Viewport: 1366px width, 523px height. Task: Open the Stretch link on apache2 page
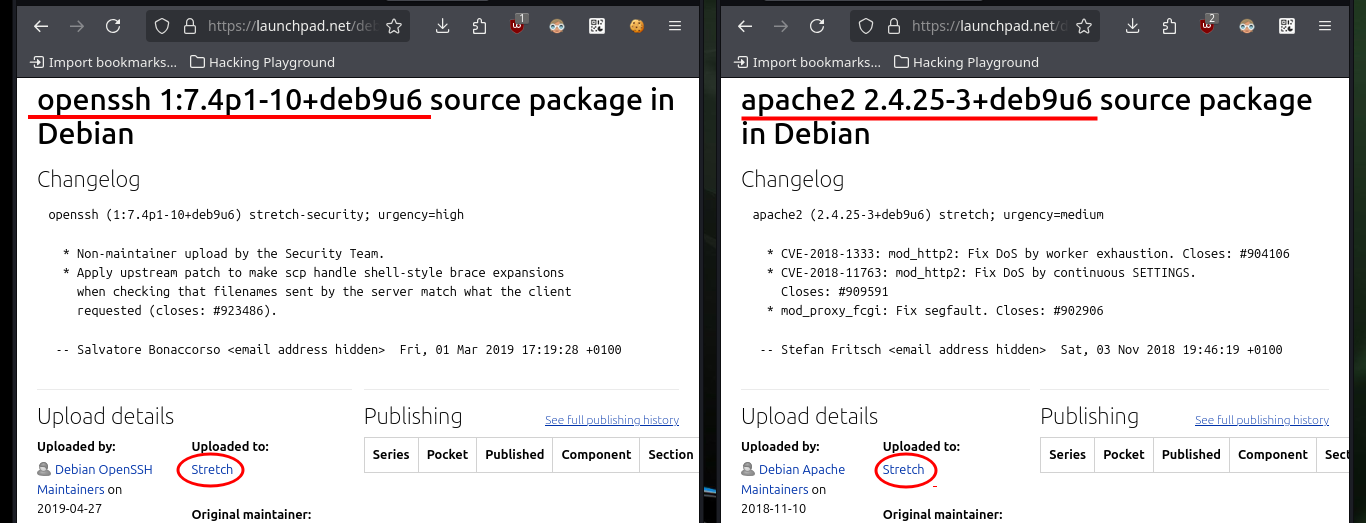pos(904,469)
